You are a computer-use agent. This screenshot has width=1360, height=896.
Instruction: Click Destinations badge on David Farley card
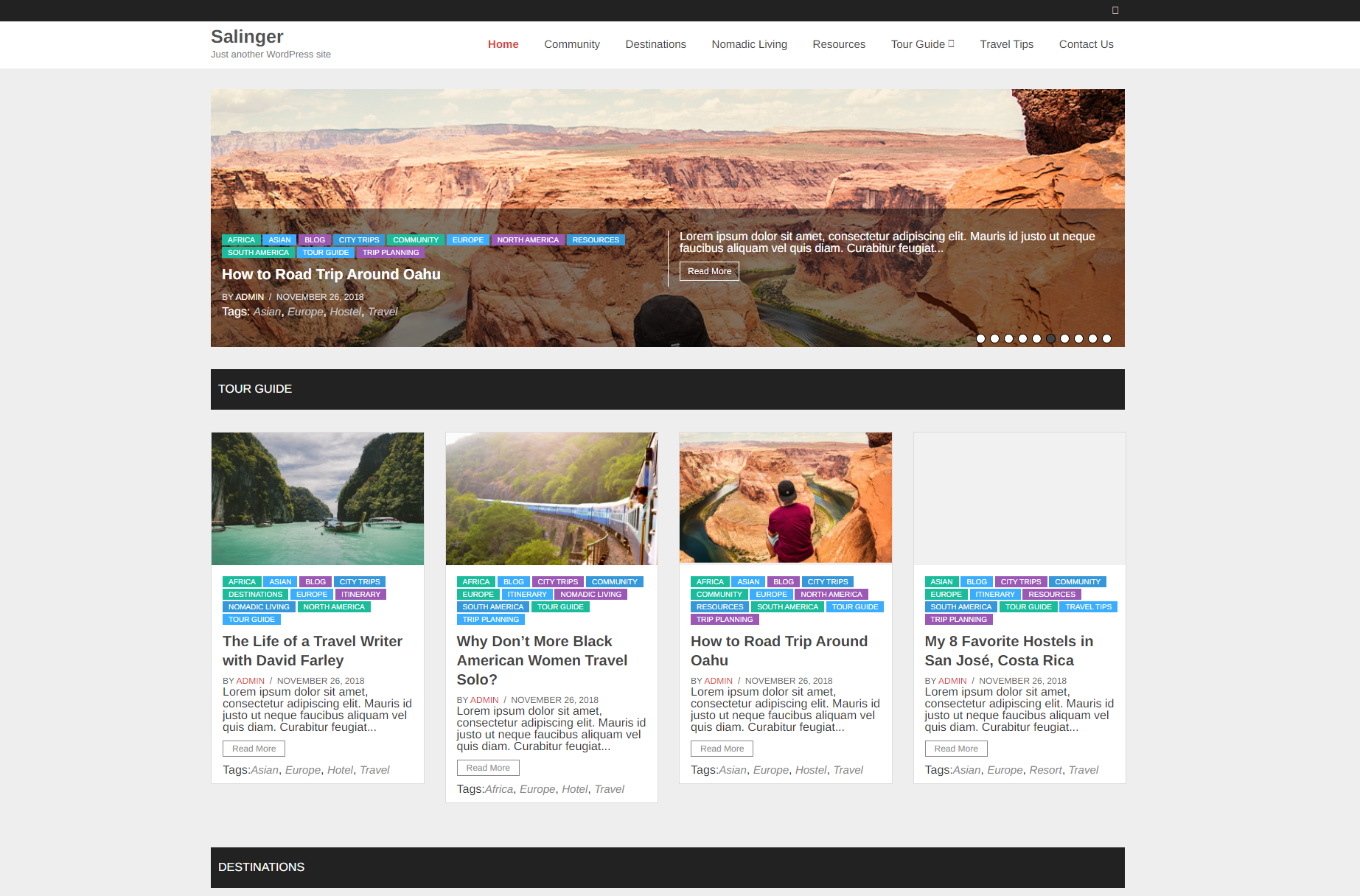tap(255, 595)
